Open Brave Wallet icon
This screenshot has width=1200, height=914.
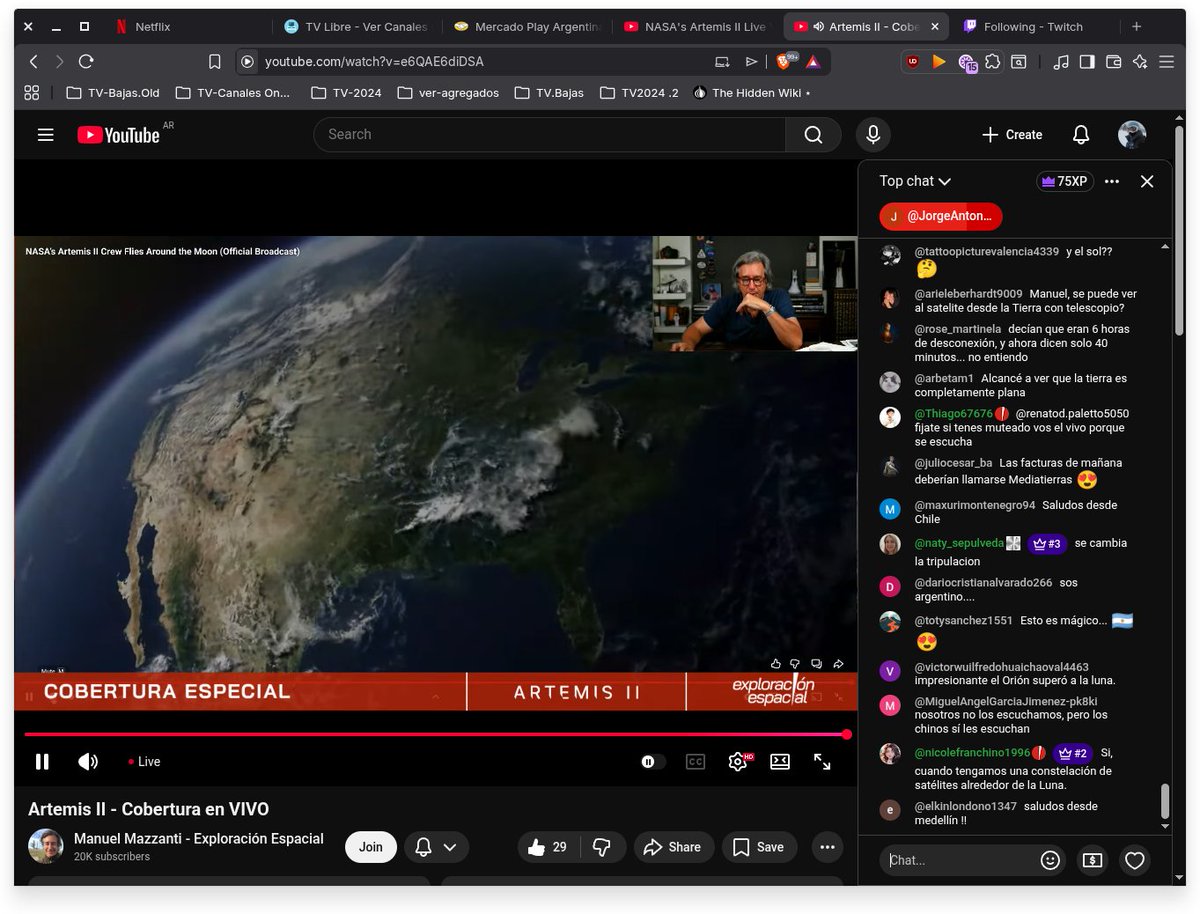pos(1114,62)
